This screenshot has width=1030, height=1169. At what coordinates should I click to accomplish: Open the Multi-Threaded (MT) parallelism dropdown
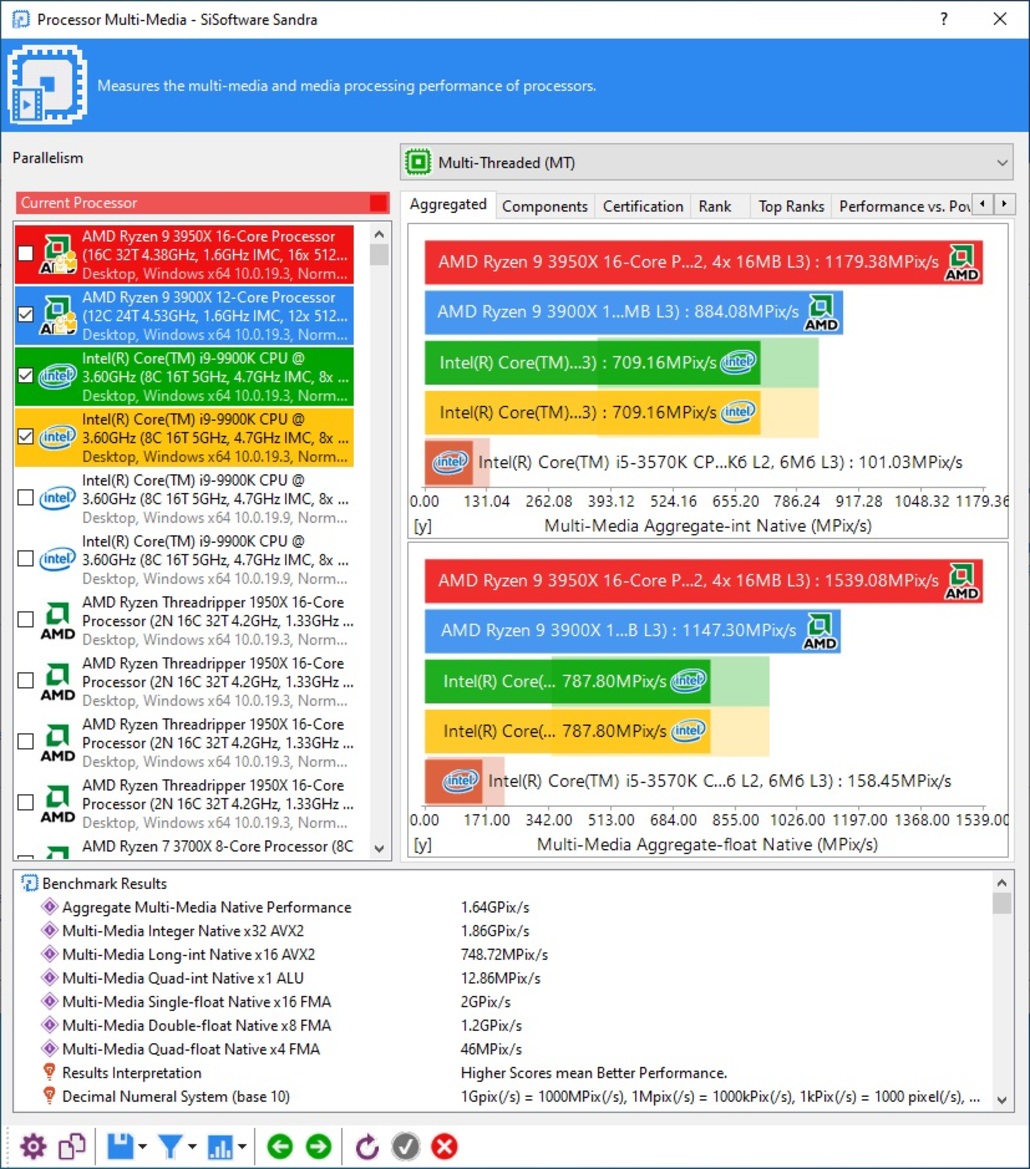coord(707,163)
